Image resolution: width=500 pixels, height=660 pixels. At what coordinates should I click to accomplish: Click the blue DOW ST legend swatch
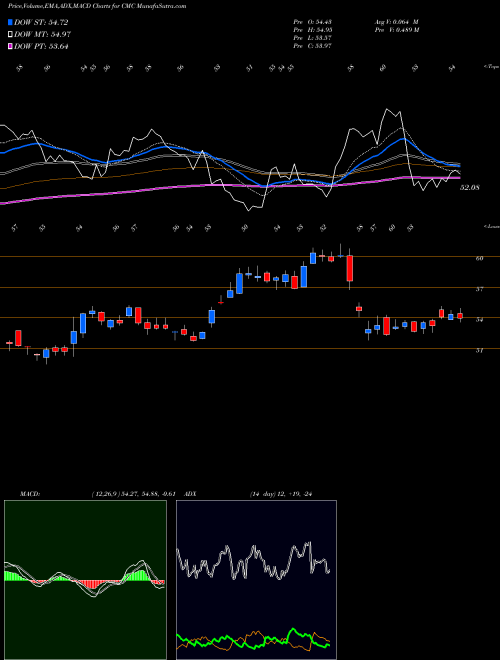(x=10, y=22)
